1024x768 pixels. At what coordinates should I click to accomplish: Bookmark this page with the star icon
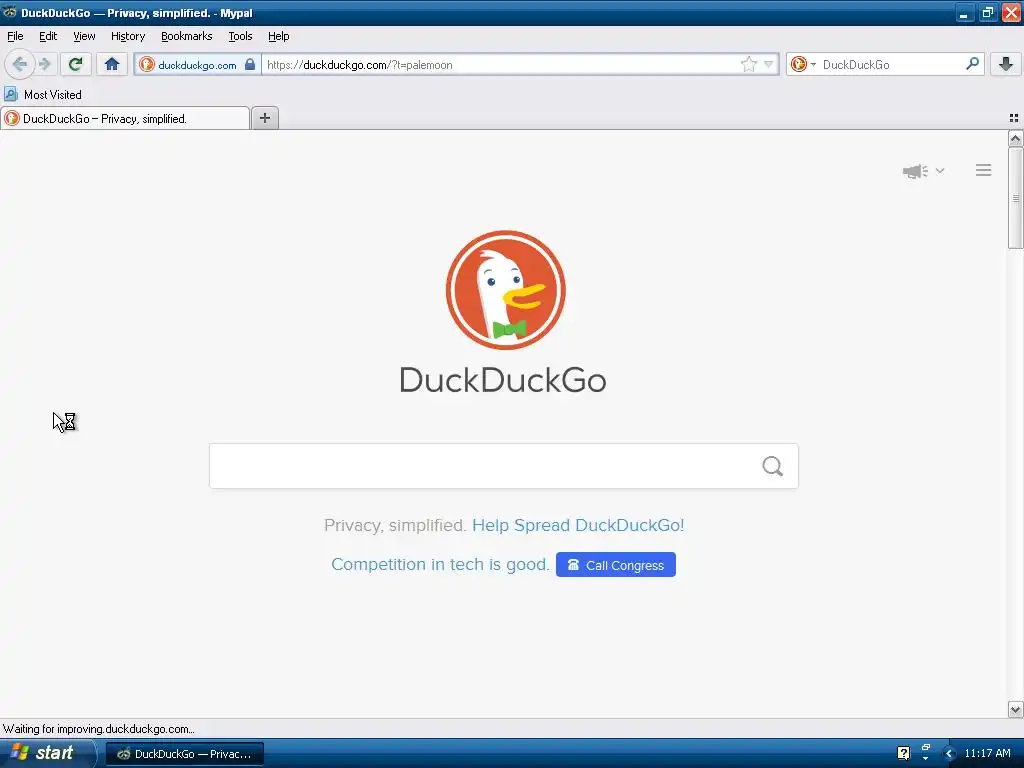coord(748,64)
